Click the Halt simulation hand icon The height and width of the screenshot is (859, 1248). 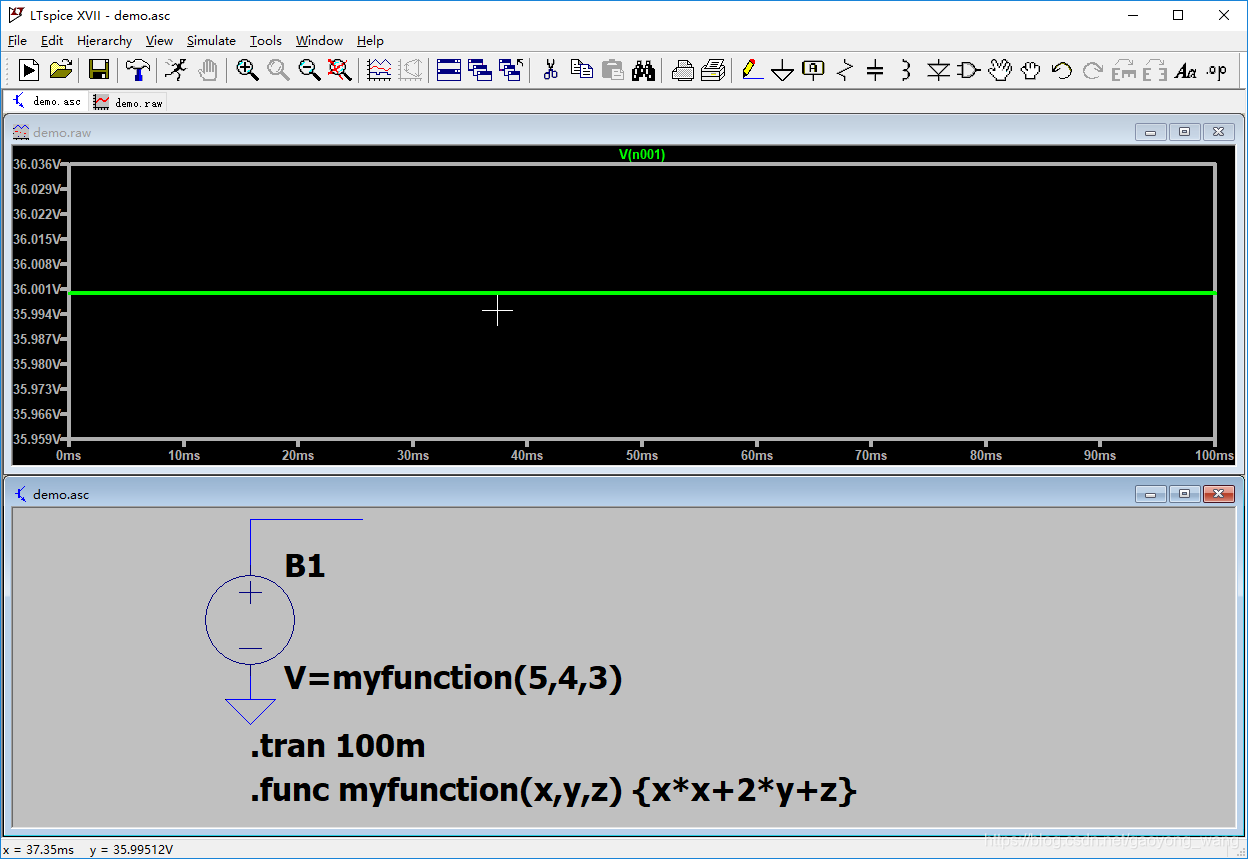pyautogui.click(x=208, y=70)
